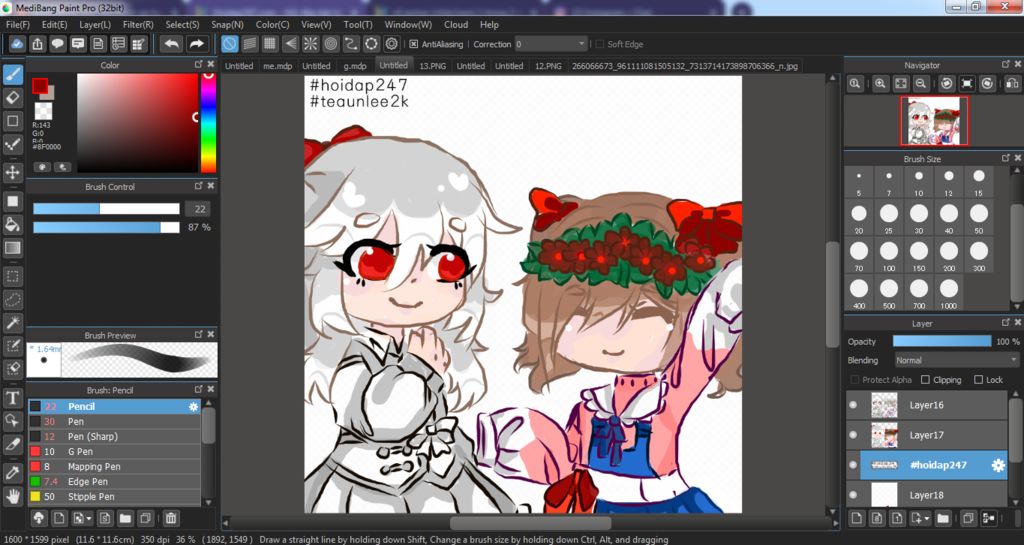Zoom out using Navigator minus magnifier
This screenshot has width=1024, height=545.
921,84
